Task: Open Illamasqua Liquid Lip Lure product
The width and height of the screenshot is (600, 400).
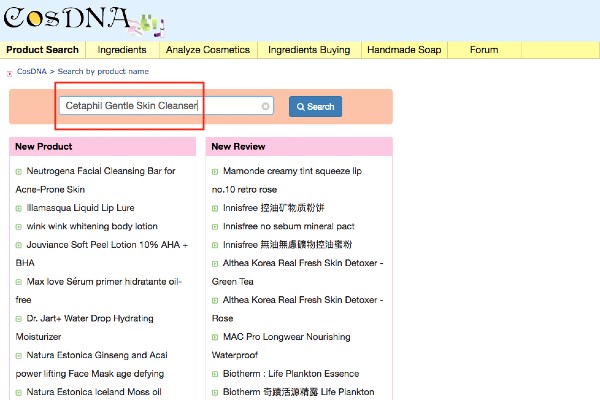Action: click(x=80, y=208)
